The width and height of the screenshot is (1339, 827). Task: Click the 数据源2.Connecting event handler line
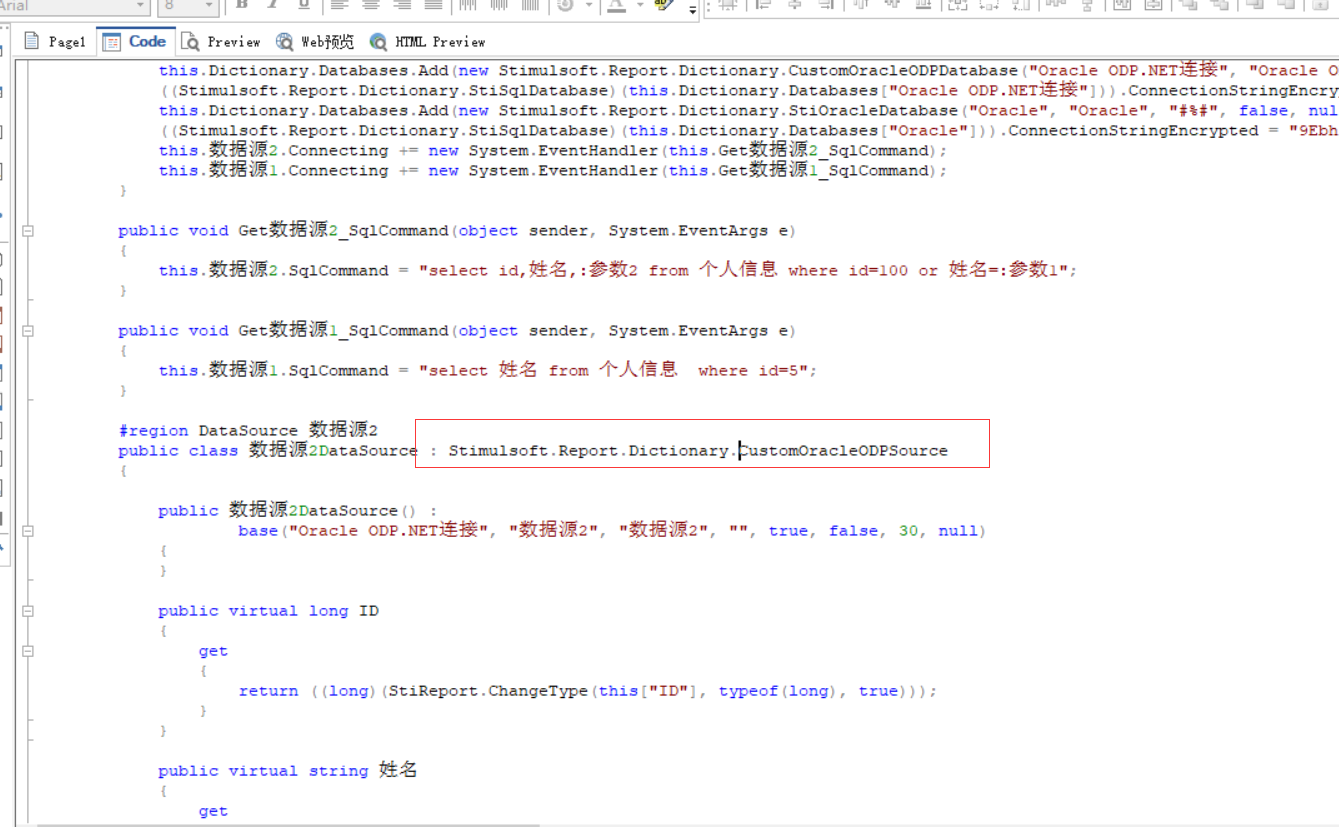pos(553,151)
